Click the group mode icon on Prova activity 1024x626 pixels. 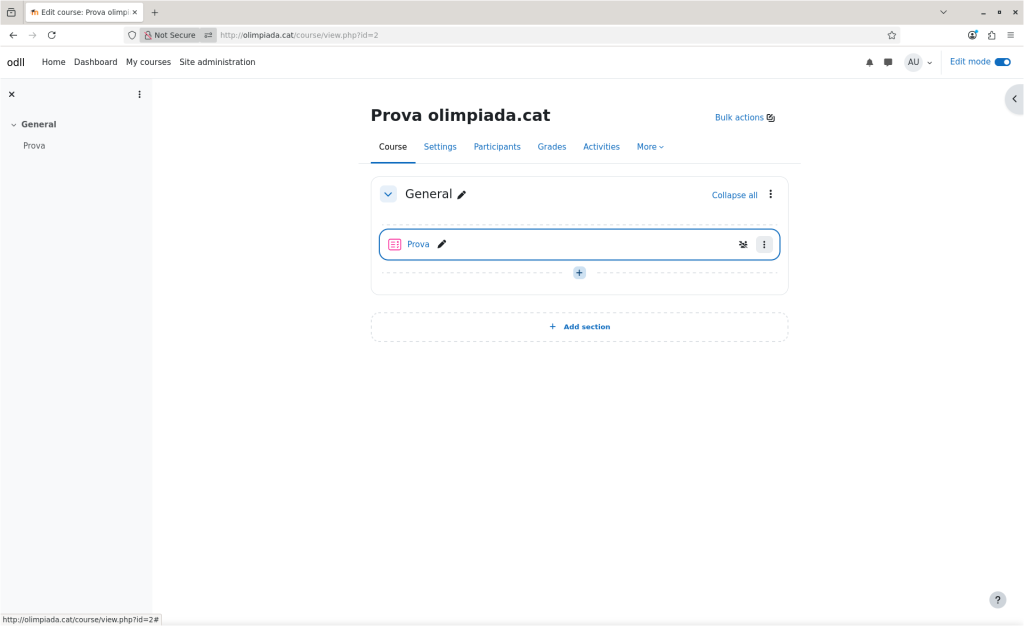click(743, 244)
